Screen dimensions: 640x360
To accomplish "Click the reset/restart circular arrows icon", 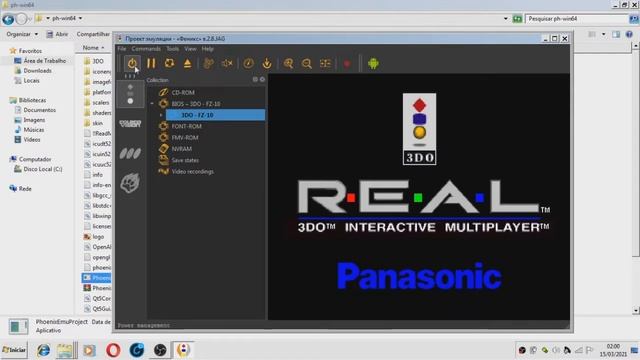I will 169,63.
